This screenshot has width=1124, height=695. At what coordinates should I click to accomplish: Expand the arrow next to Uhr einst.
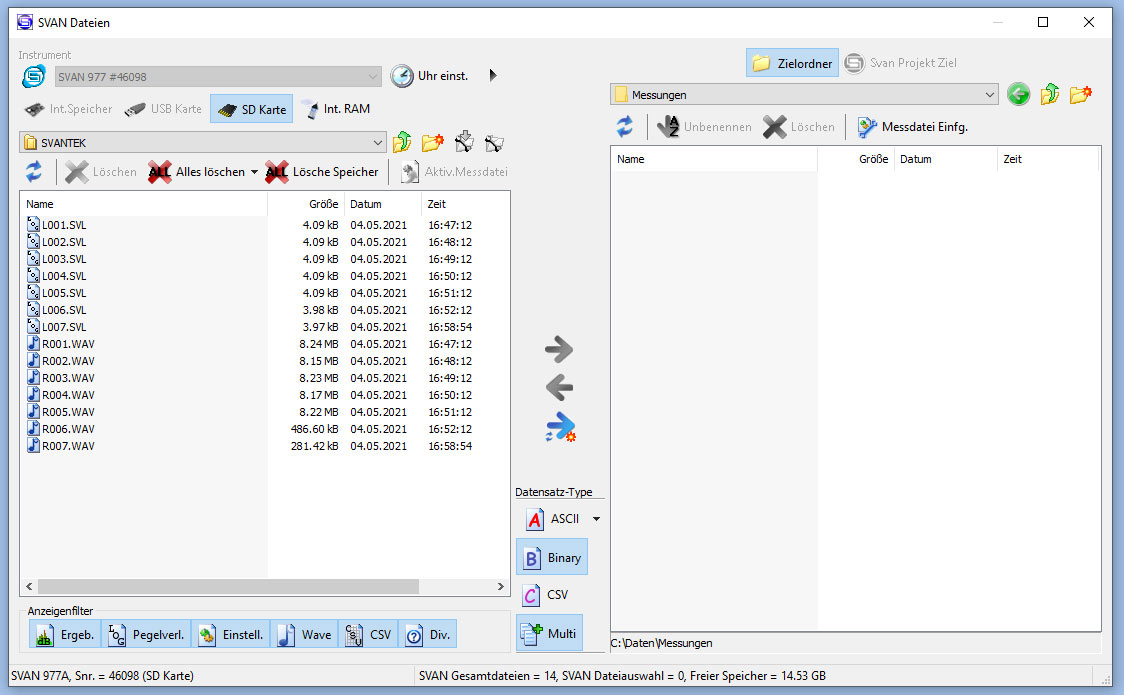(x=492, y=75)
